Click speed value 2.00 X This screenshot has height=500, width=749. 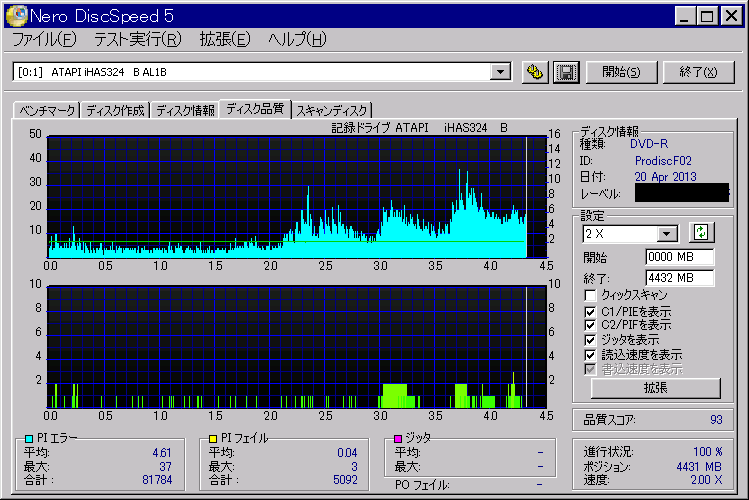click(x=706, y=480)
